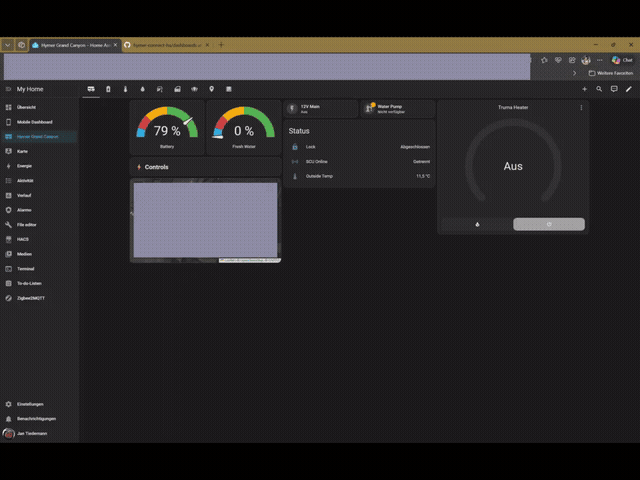
Task: Select Hymer Grand Canyon sidebar entry
Action: [x=40, y=137]
